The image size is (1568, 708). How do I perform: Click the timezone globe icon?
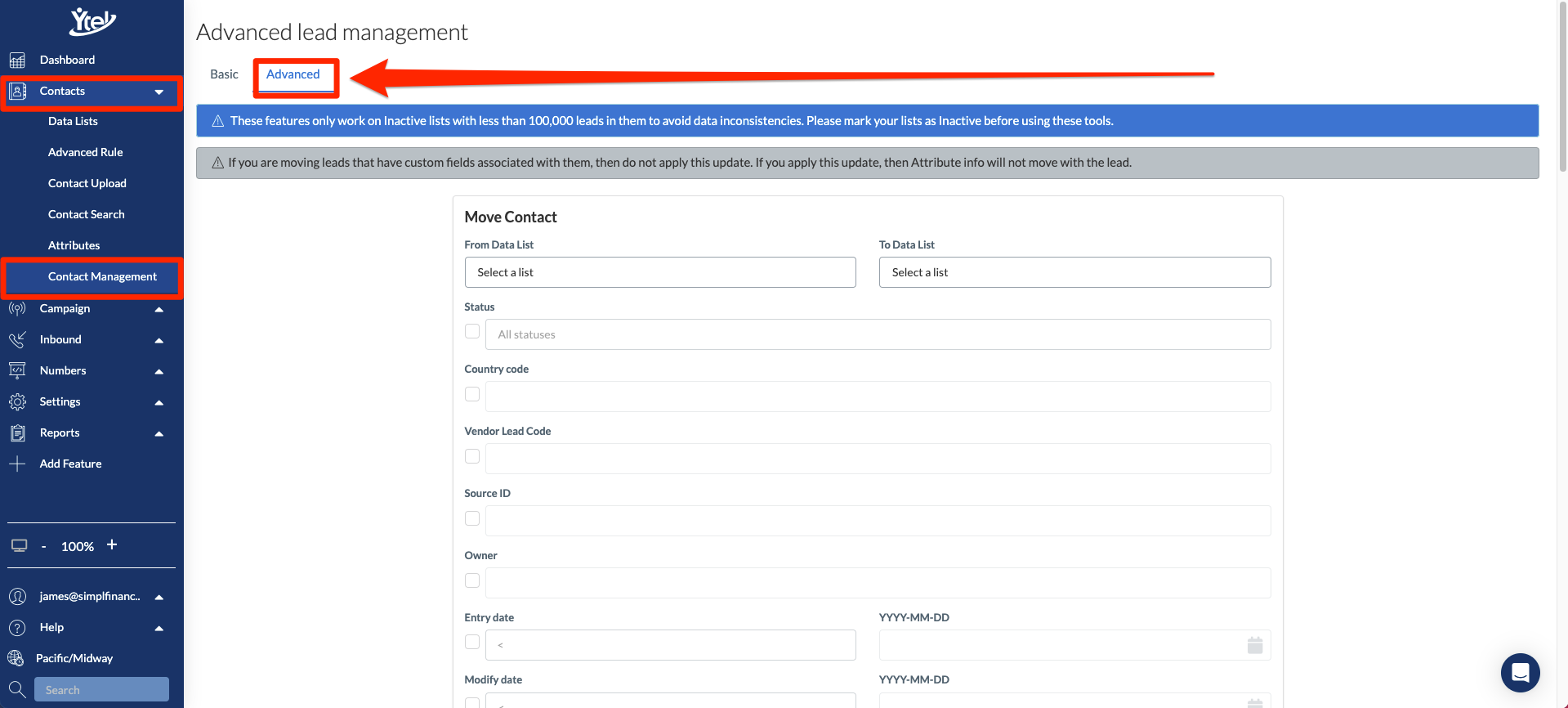pos(16,658)
